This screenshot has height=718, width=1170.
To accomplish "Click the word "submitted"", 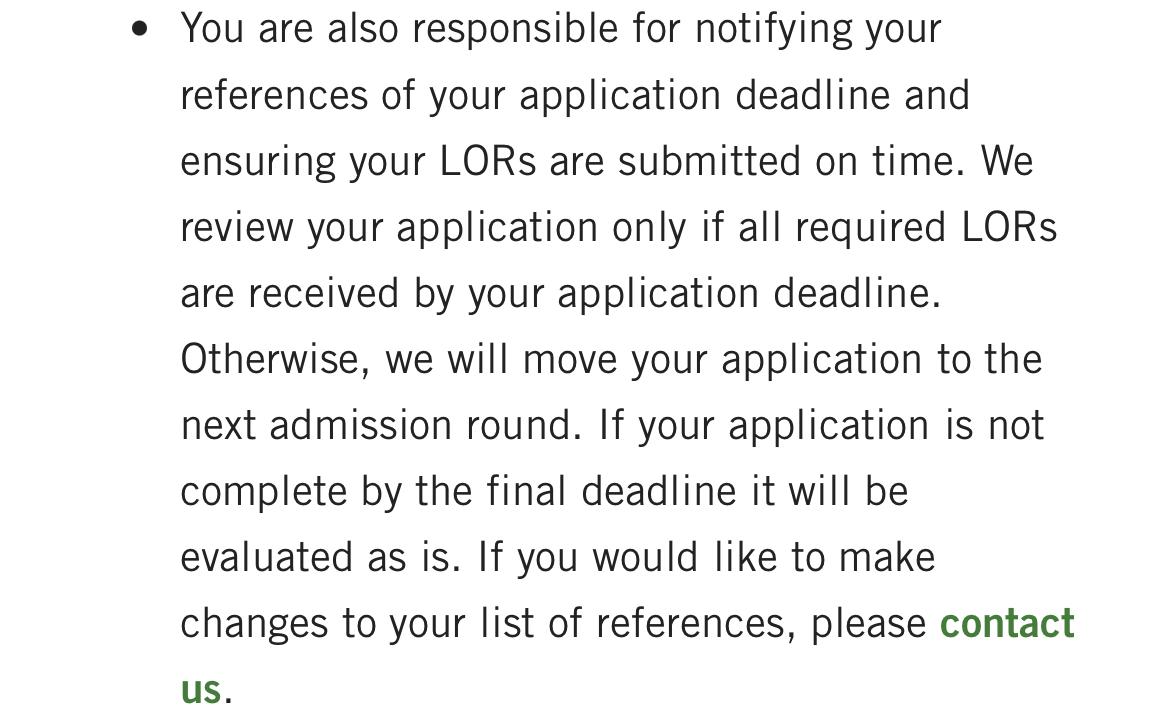I will [x=708, y=161].
